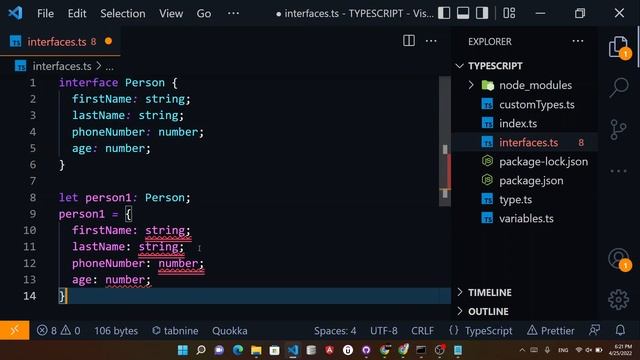Image resolution: width=640 pixels, height=360 pixels.
Task: Open notifications bell in status bar
Action: (620, 330)
